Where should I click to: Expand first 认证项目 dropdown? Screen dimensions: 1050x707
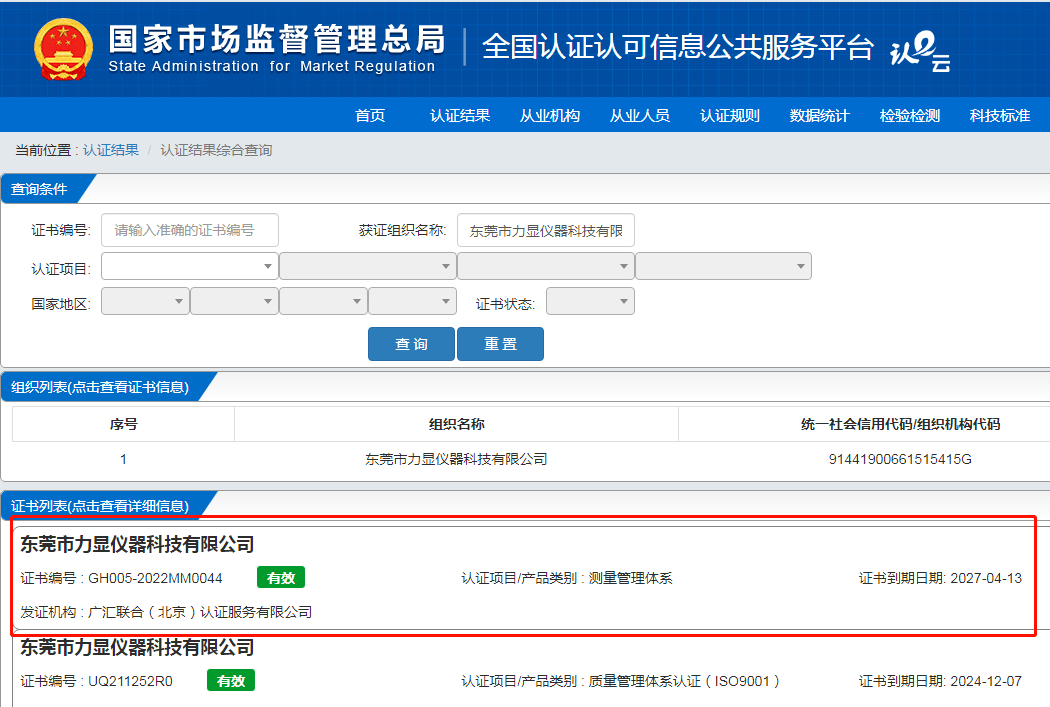click(190, 266)
